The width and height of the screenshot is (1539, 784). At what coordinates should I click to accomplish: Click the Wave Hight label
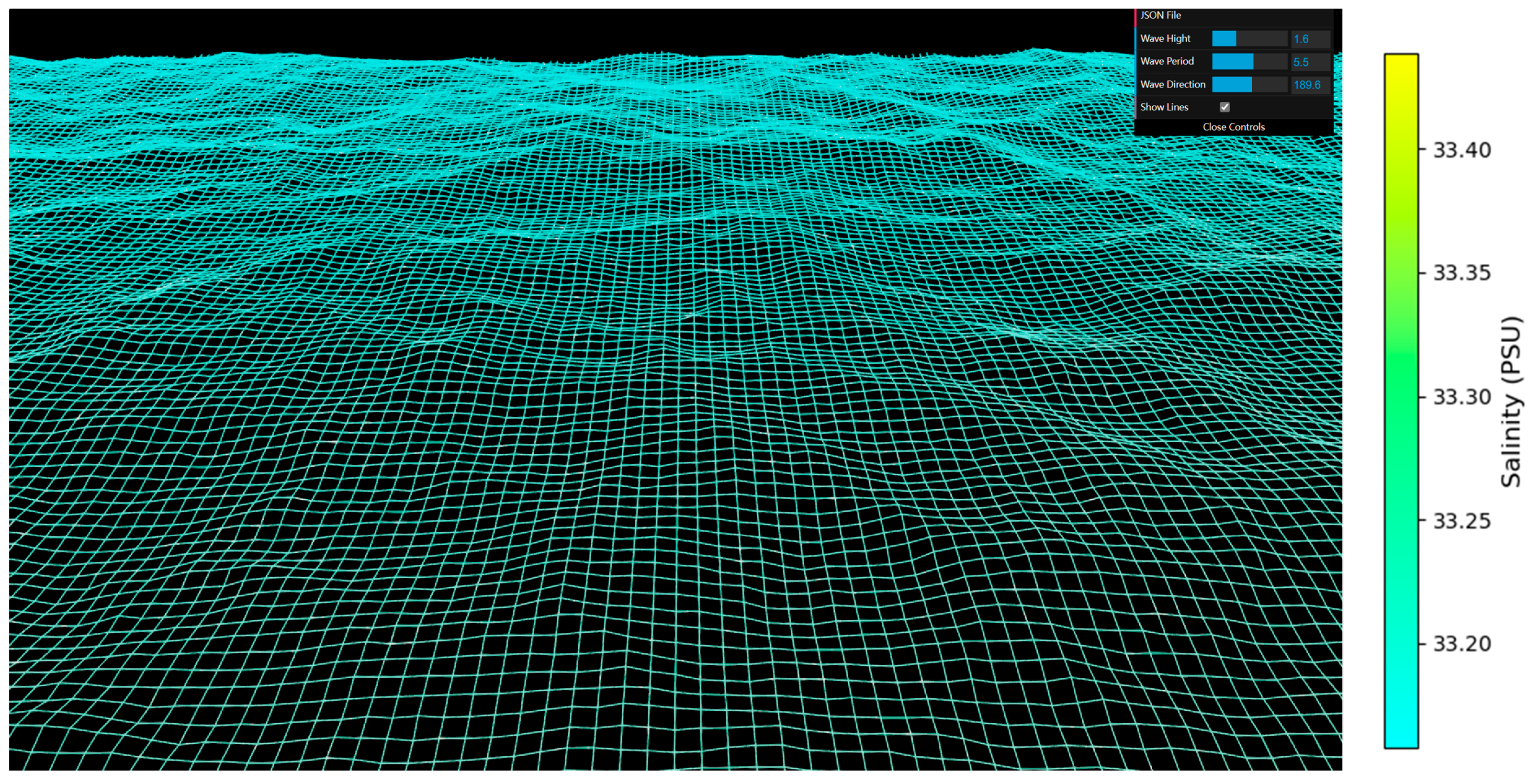1165,38
